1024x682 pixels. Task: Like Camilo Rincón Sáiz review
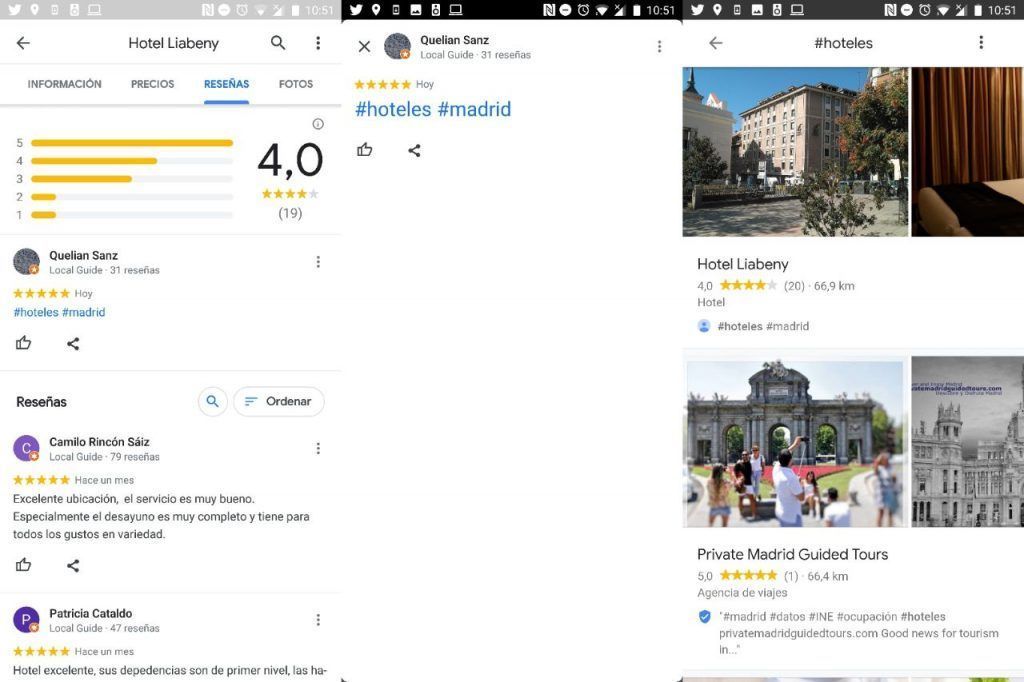point(24,565)
